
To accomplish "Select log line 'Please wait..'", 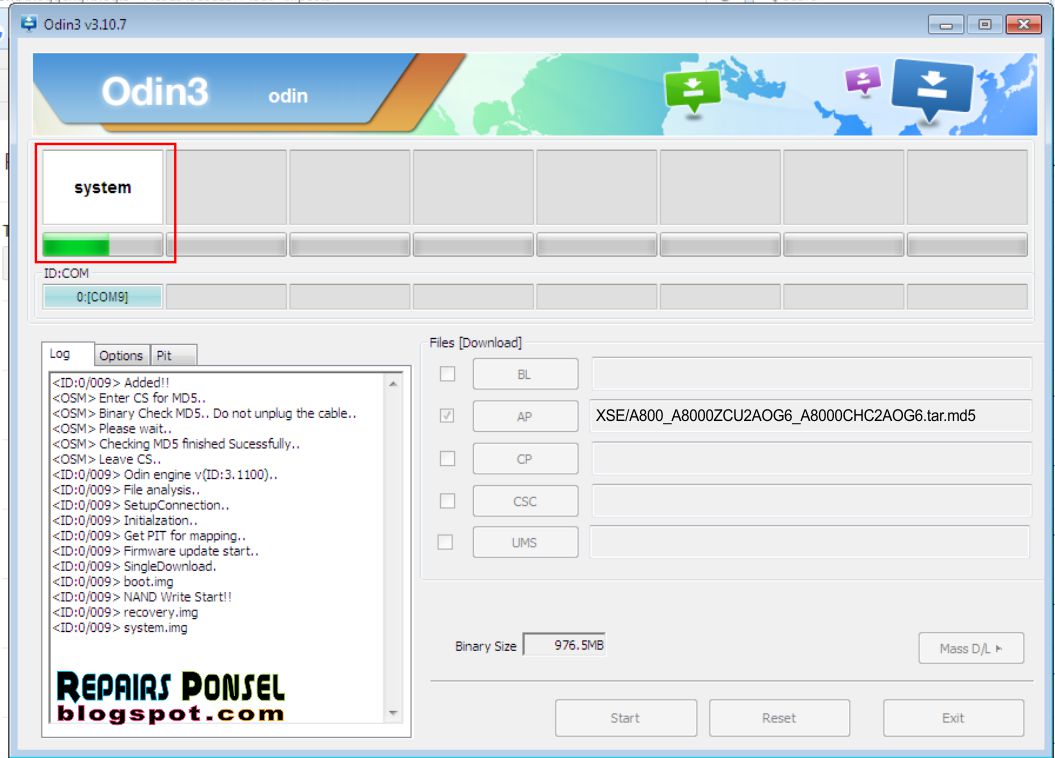I will click(112, 428).
